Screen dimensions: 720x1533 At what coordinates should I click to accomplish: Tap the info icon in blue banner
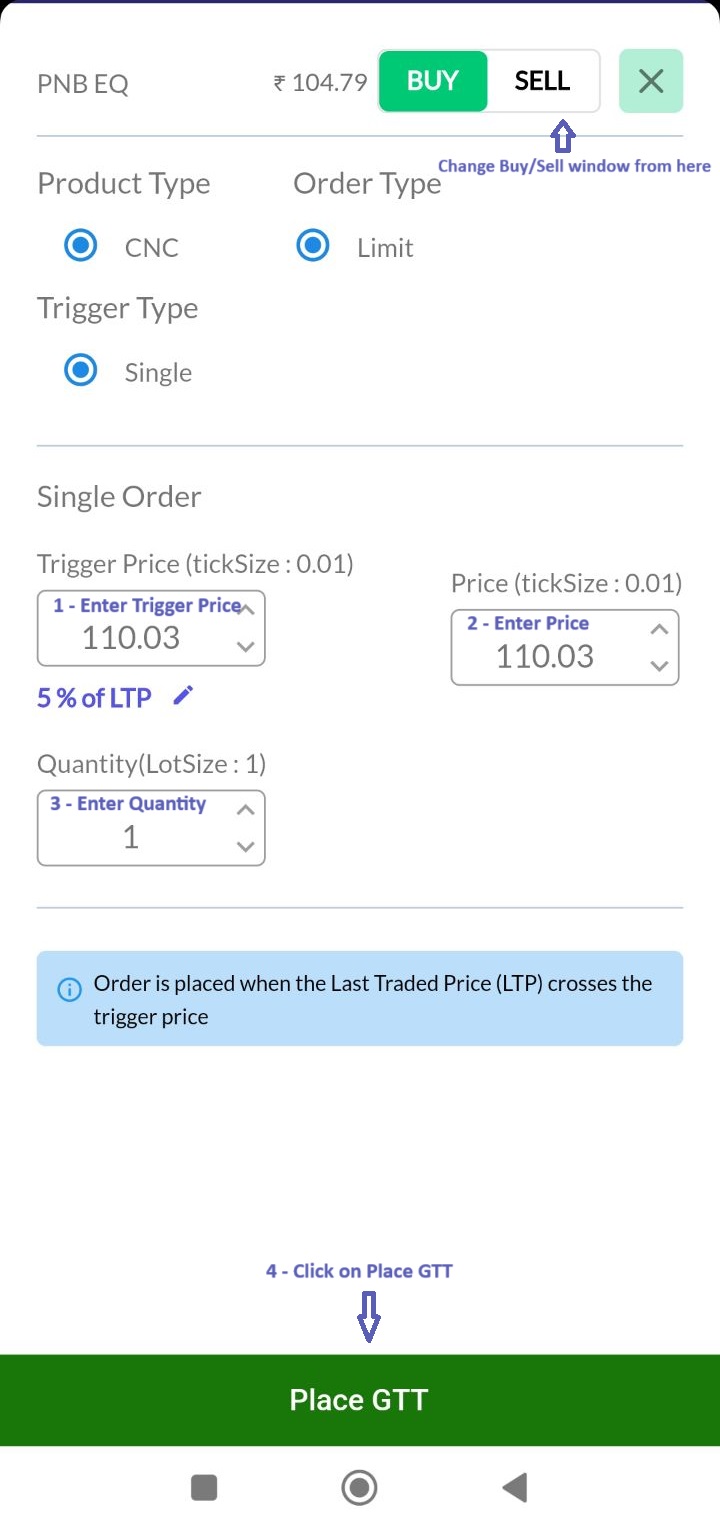(69, 990)
